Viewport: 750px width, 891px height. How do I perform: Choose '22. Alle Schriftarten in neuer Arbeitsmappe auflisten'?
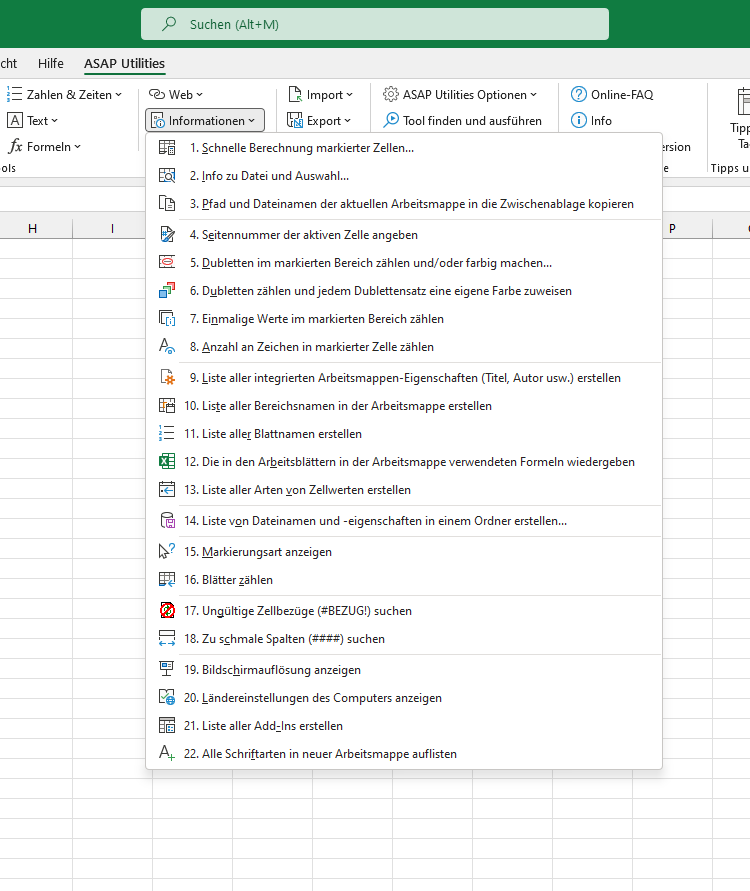tap(404, 753)
